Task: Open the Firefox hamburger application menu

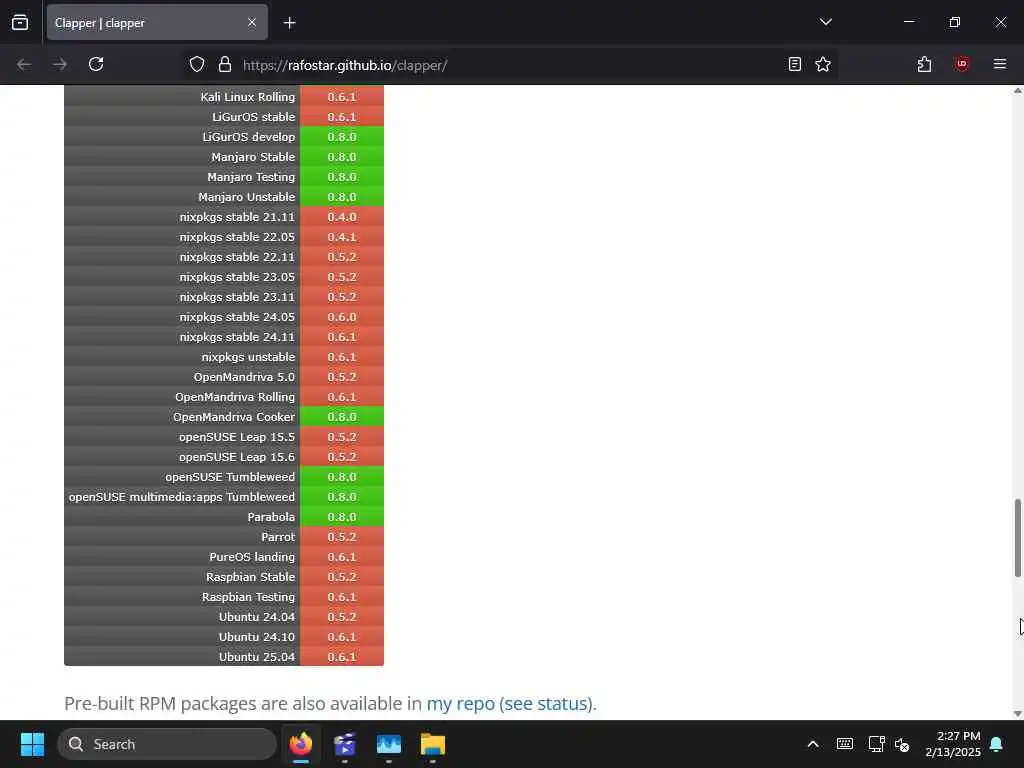Action: 1000,65
